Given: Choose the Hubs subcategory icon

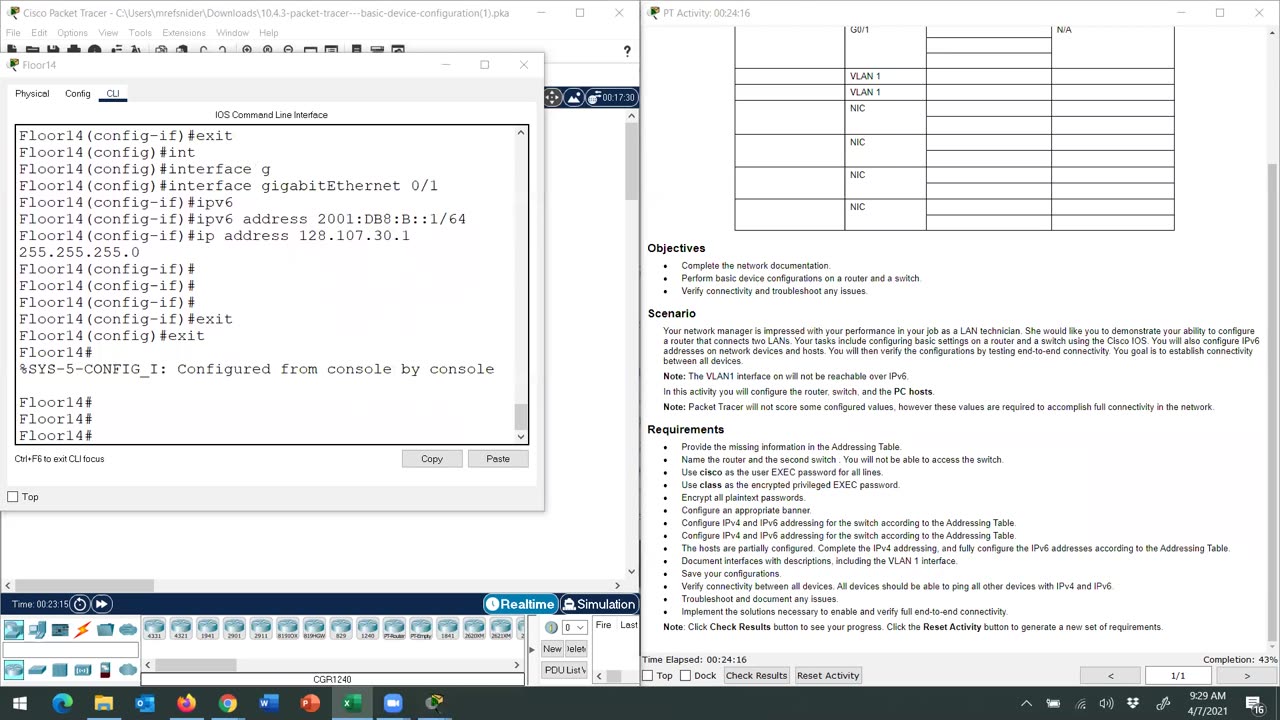Looking at the screenshot, I should click(60, 669).
